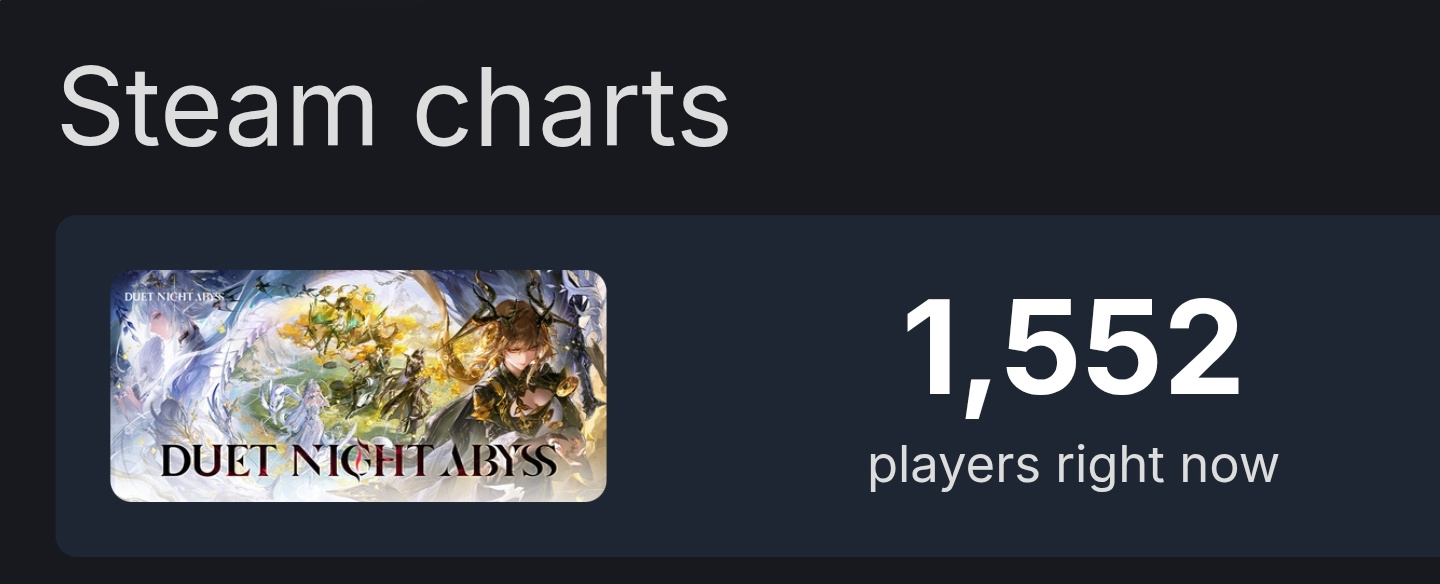Click the large Duet Night Abyss logo text
The width and height of the screenshot is (1440, 584).
click(x=358, y=460)
